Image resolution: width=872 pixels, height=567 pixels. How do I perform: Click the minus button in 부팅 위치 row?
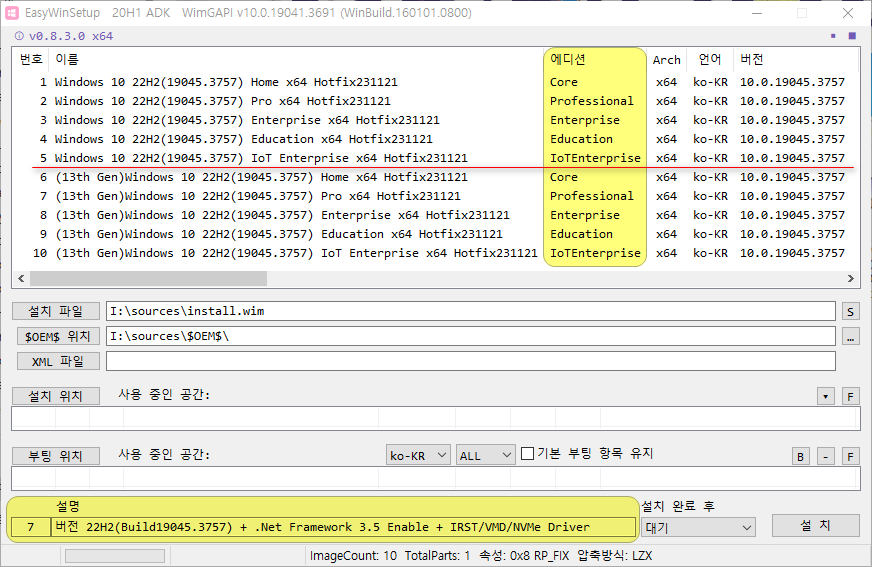826,456
